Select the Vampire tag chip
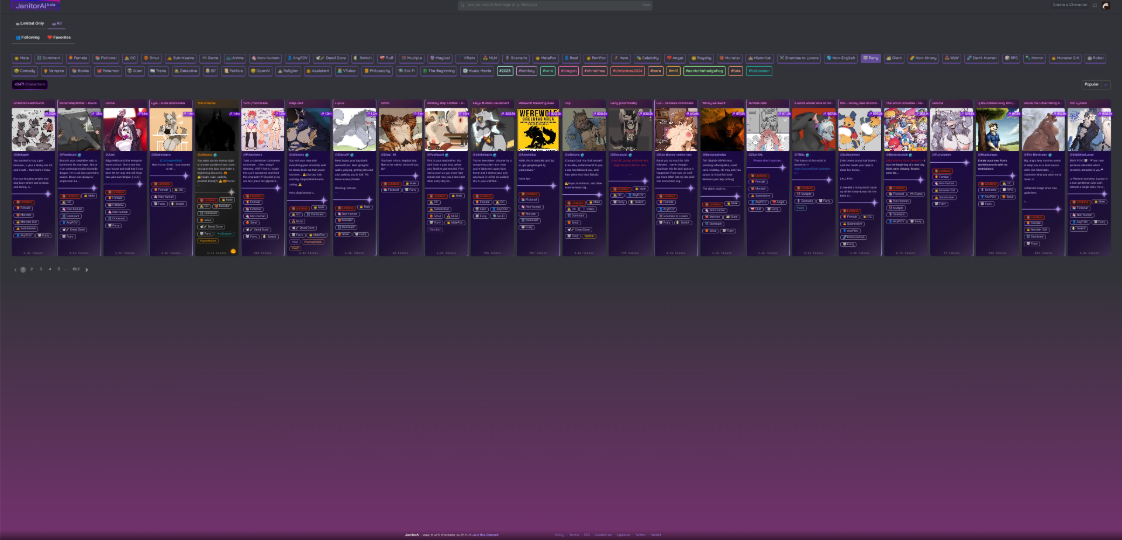The width and height of the screenshot is (1122, 540). (53, 71)
